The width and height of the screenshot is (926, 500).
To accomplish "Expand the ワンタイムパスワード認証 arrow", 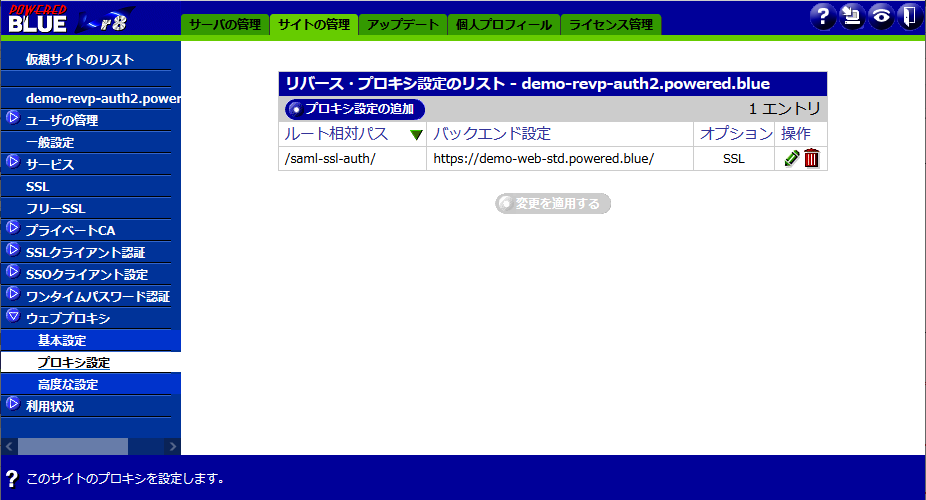I will click(x=13, y=294).
